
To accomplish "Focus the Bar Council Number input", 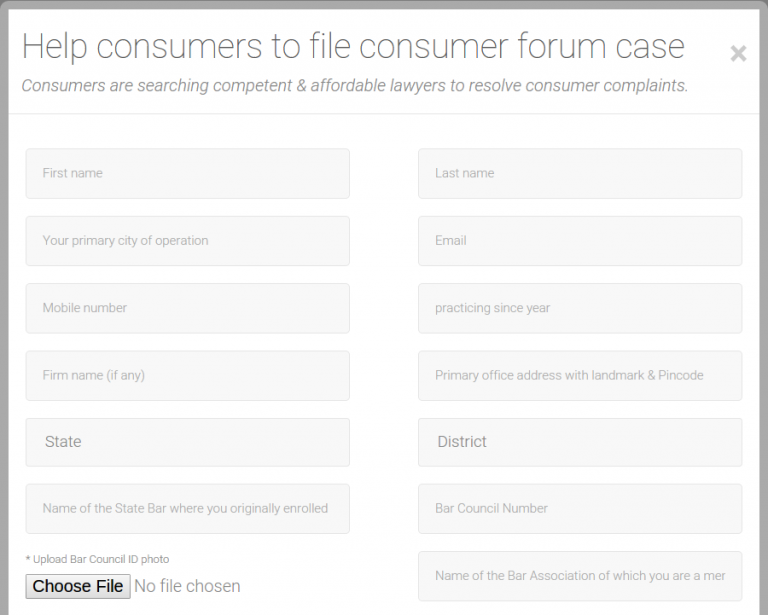I will tap(580, 509).
